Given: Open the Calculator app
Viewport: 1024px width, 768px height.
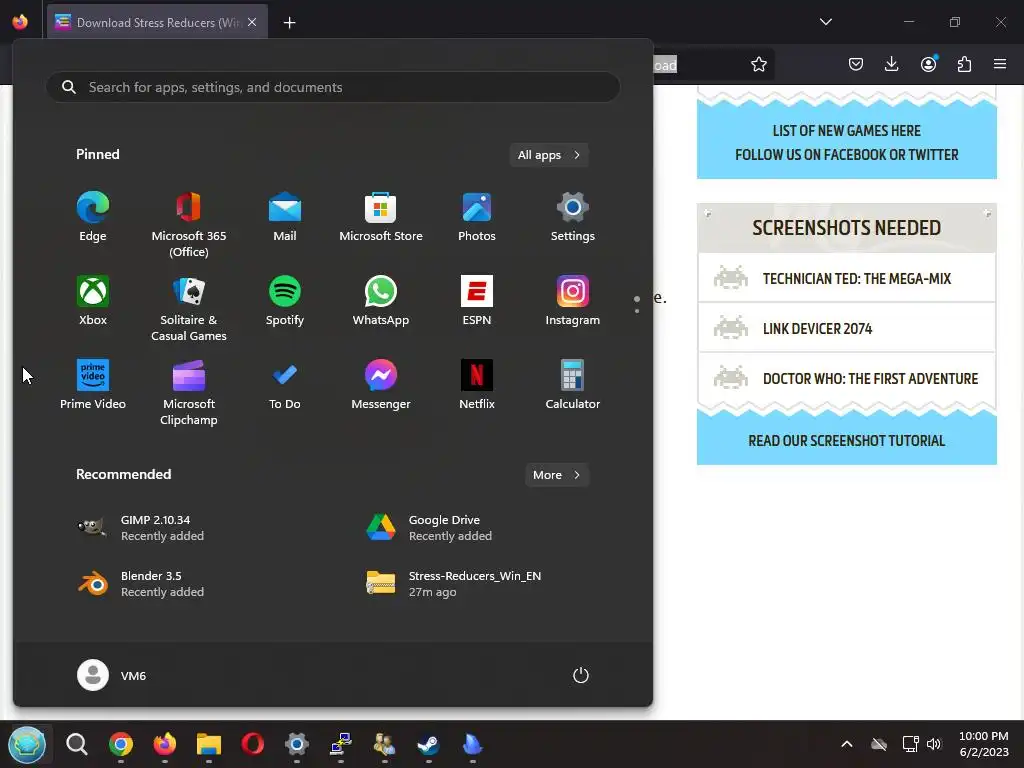Looking at the screenshot, I should point(573,385).
